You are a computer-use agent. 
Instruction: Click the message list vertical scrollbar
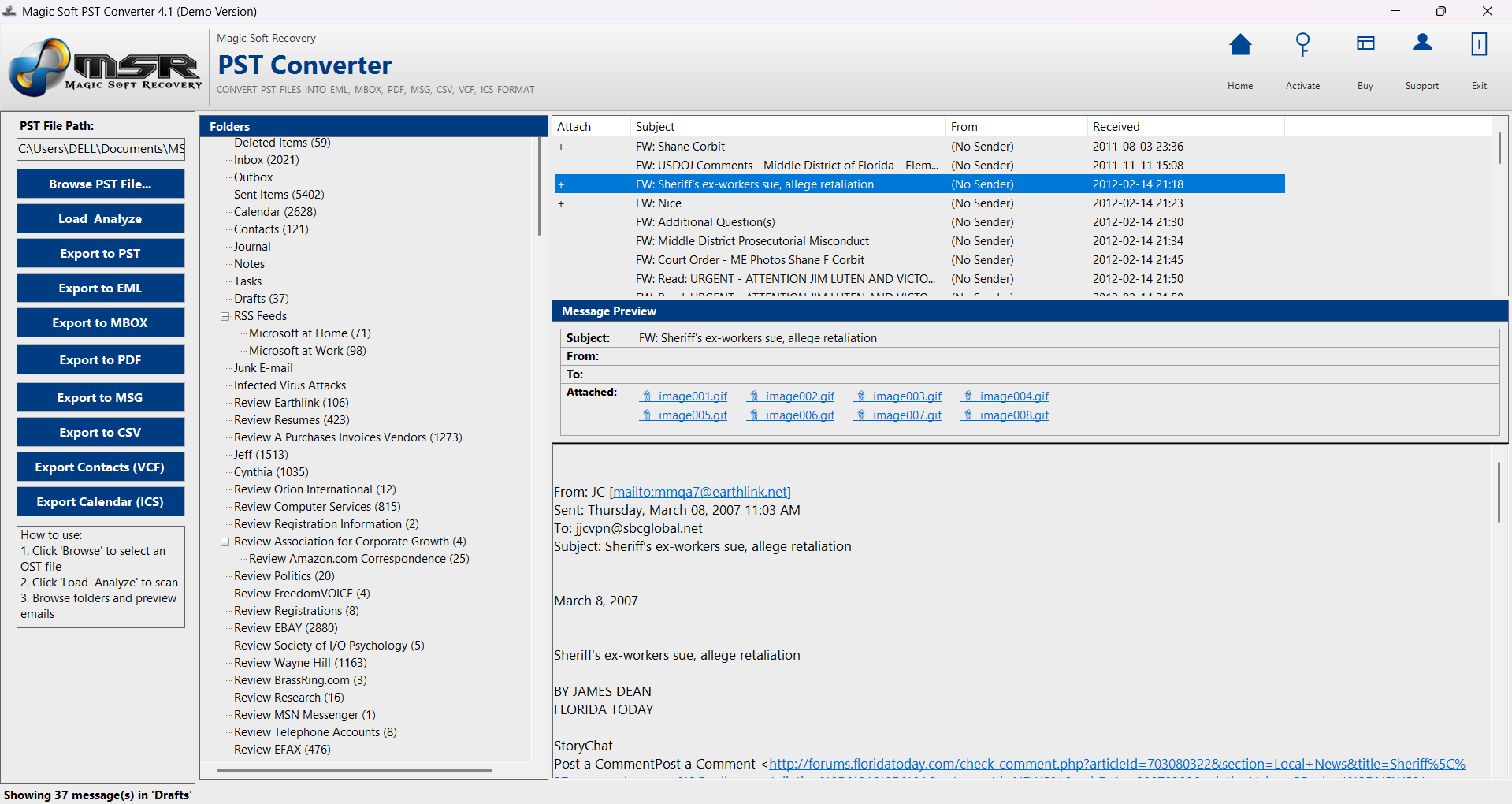coord(1499,148)
